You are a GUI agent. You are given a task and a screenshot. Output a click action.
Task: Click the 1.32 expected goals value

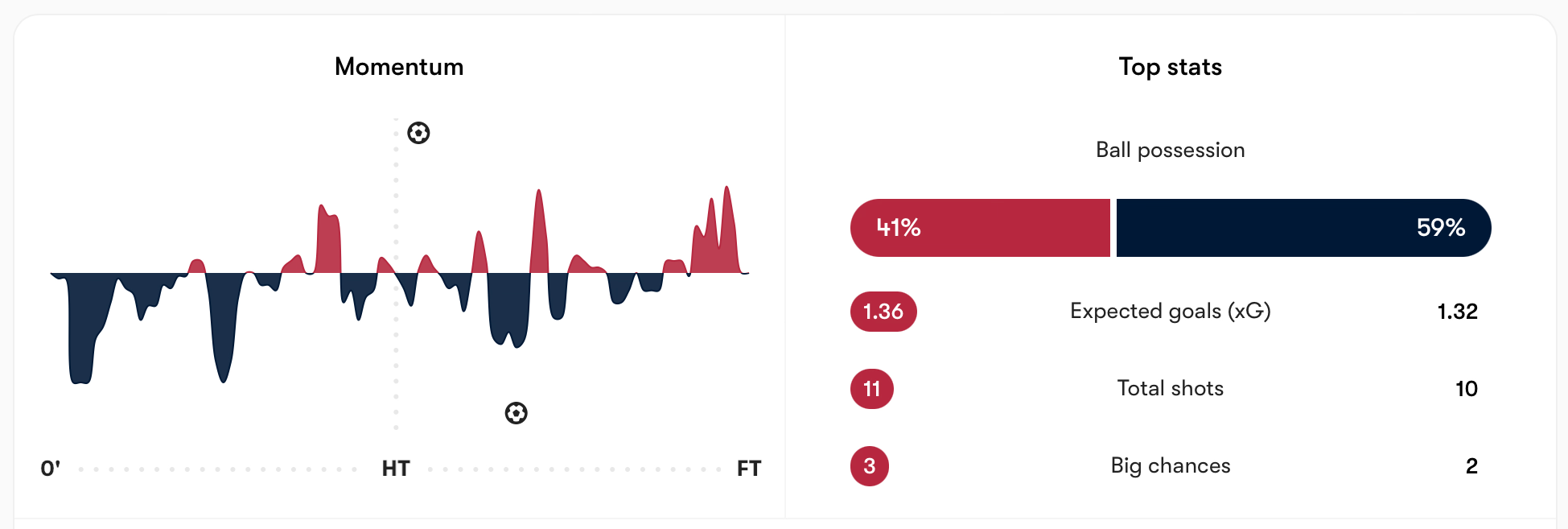(x=1457, y=312)
